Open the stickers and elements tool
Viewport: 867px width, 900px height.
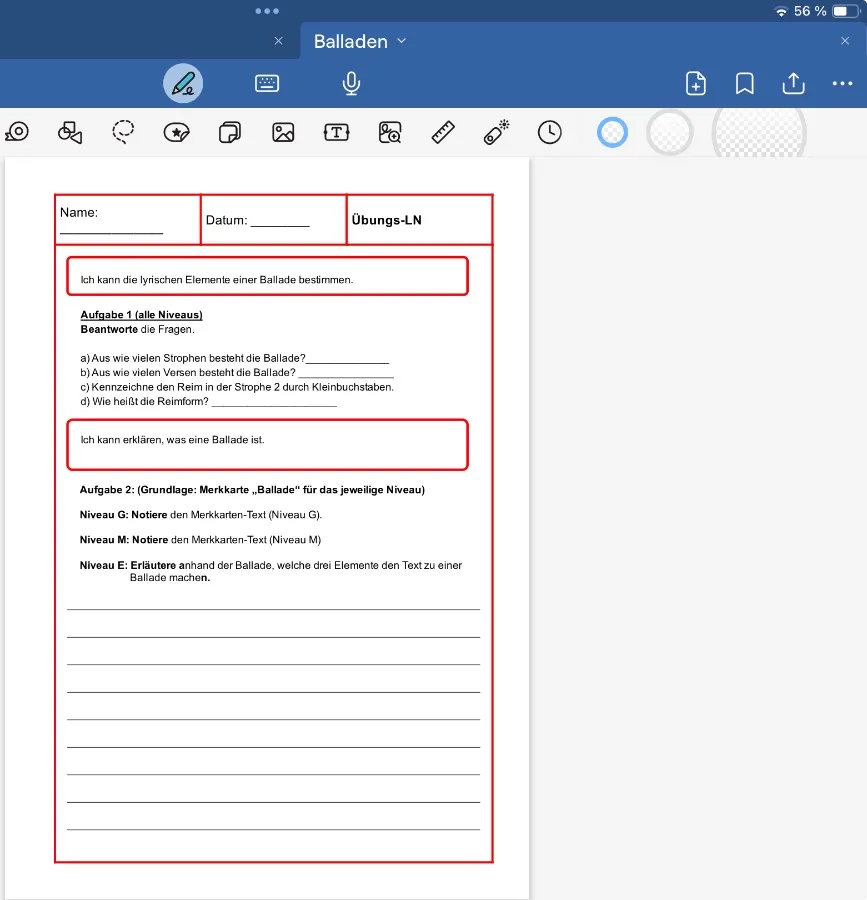[x=177, y=132]
